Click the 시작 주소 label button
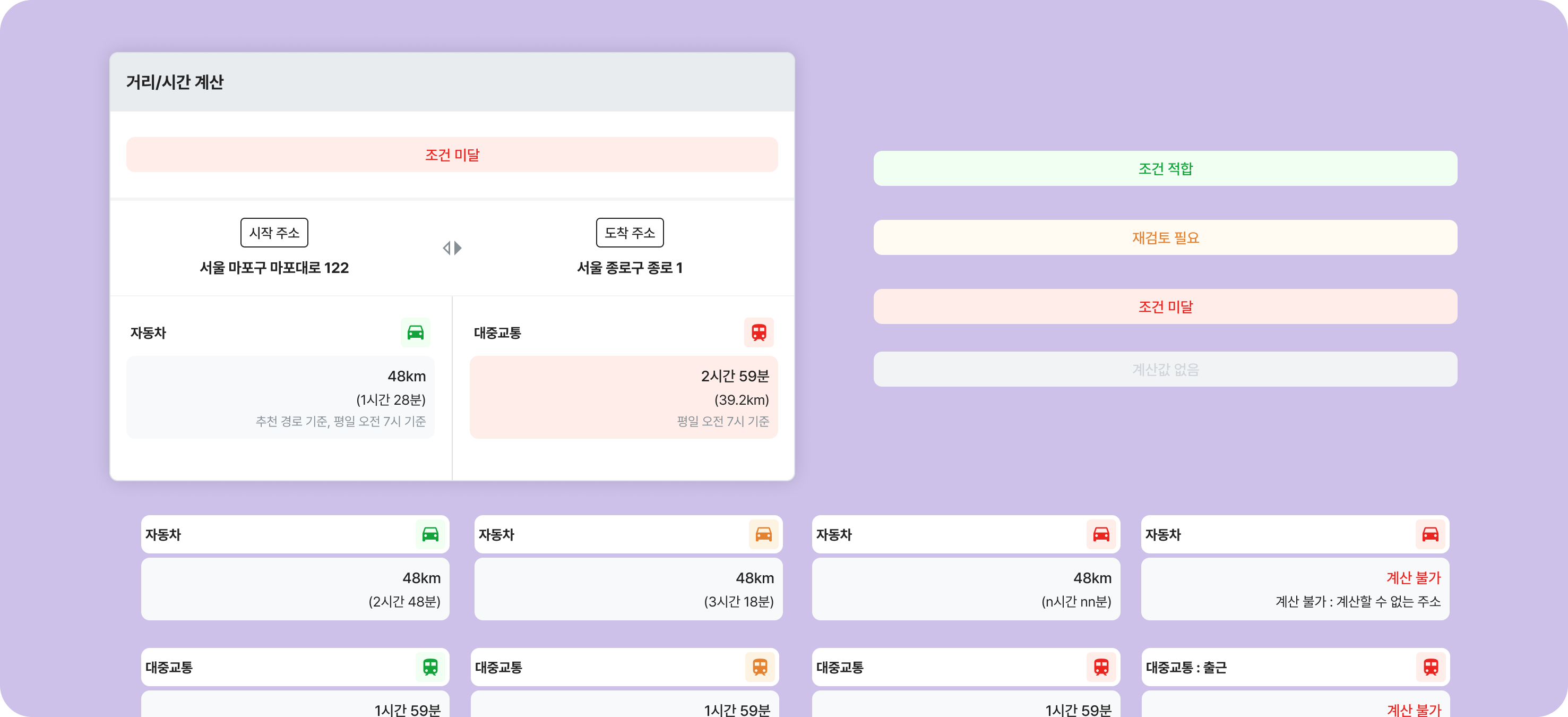Screen dimensions: 1568x717 (x=274, y=233)
